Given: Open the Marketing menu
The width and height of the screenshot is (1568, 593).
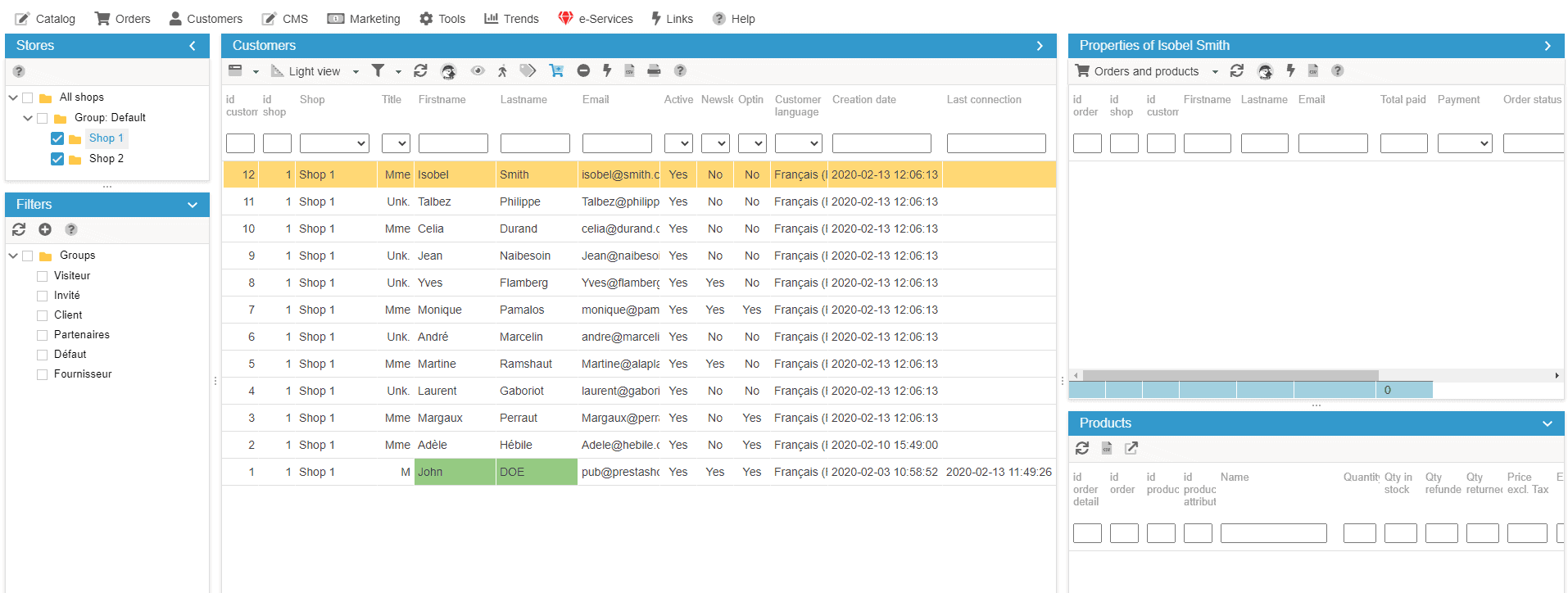Looking at the screenshot, I should point(364,19).
